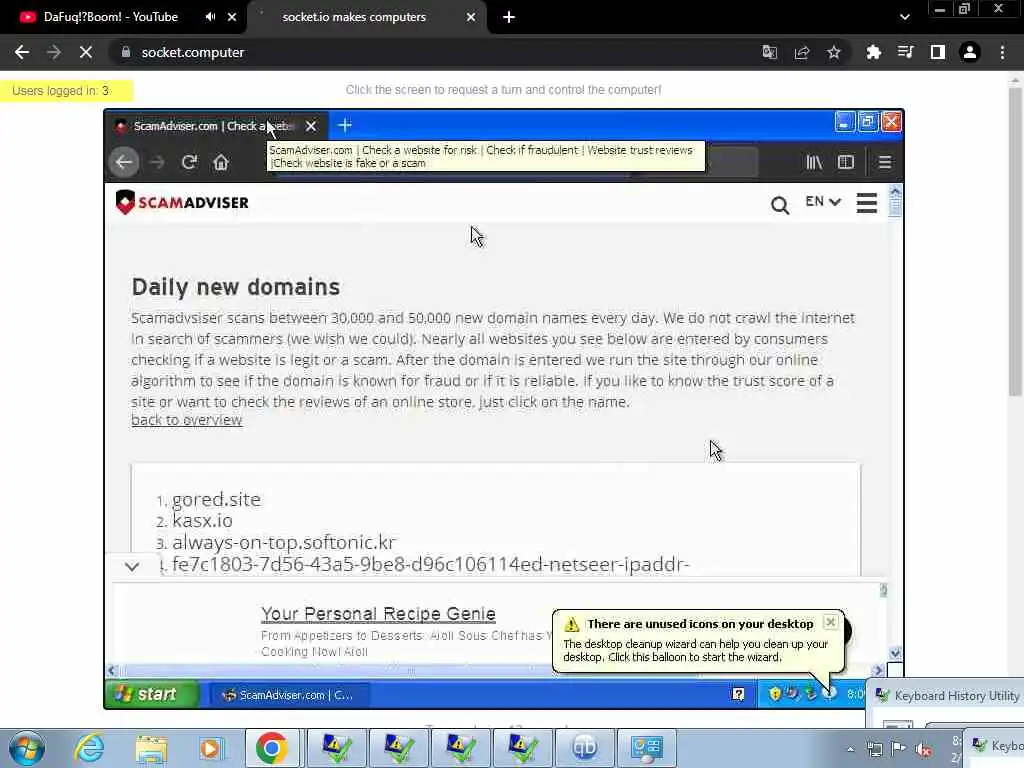Click 'There are unused icons' balloon title
This screenshot has height=768, width=1024.
(700, 624)
